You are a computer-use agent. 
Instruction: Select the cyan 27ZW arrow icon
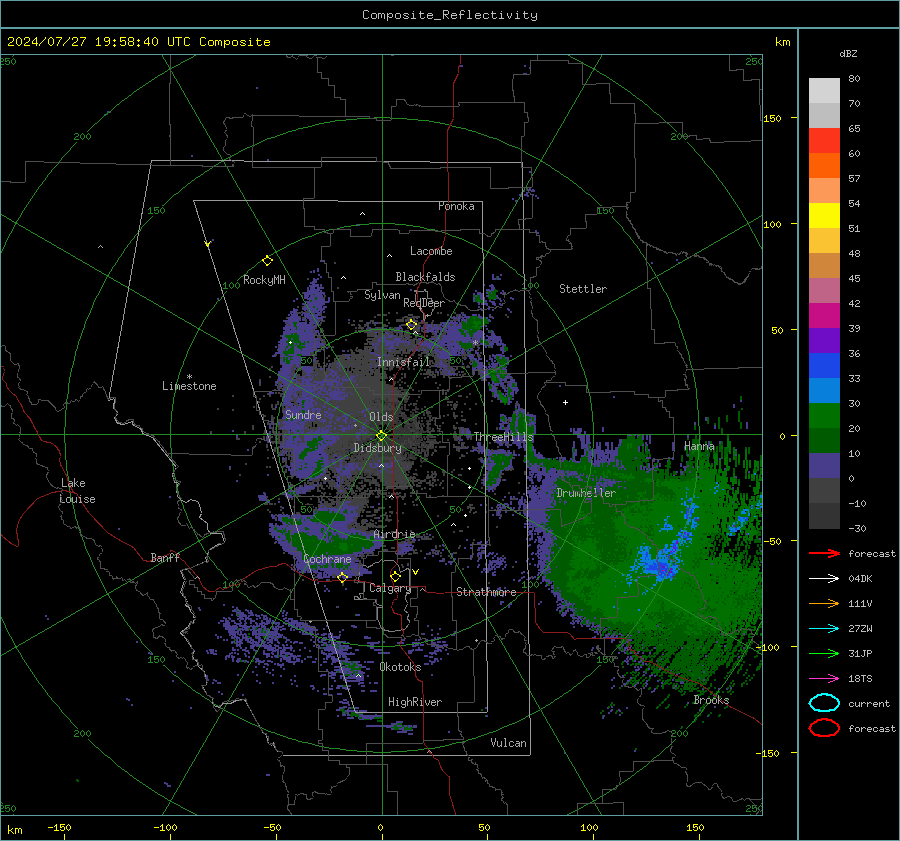(x=824, y=629)
